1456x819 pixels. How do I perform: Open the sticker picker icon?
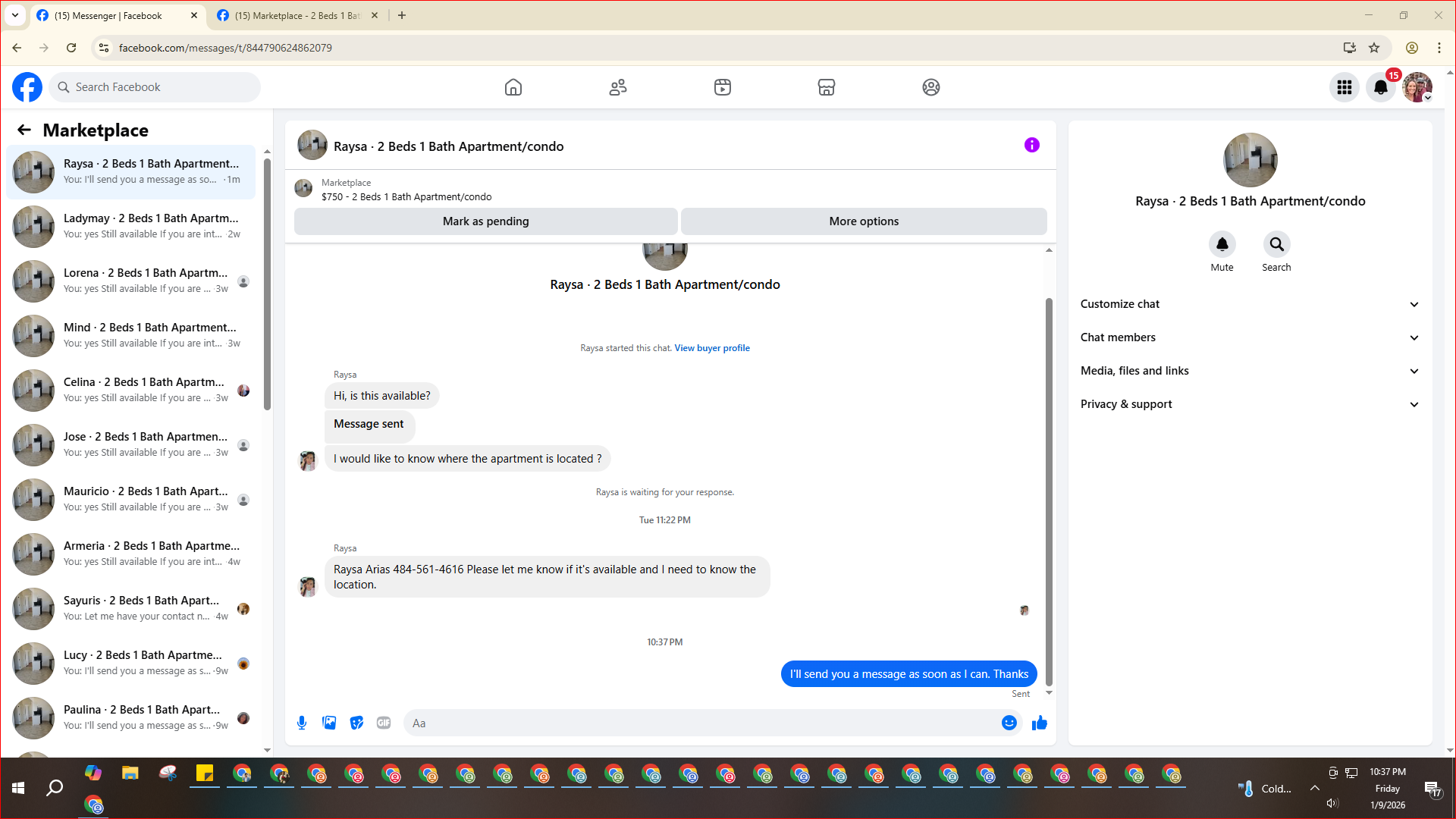coord(356,723)
